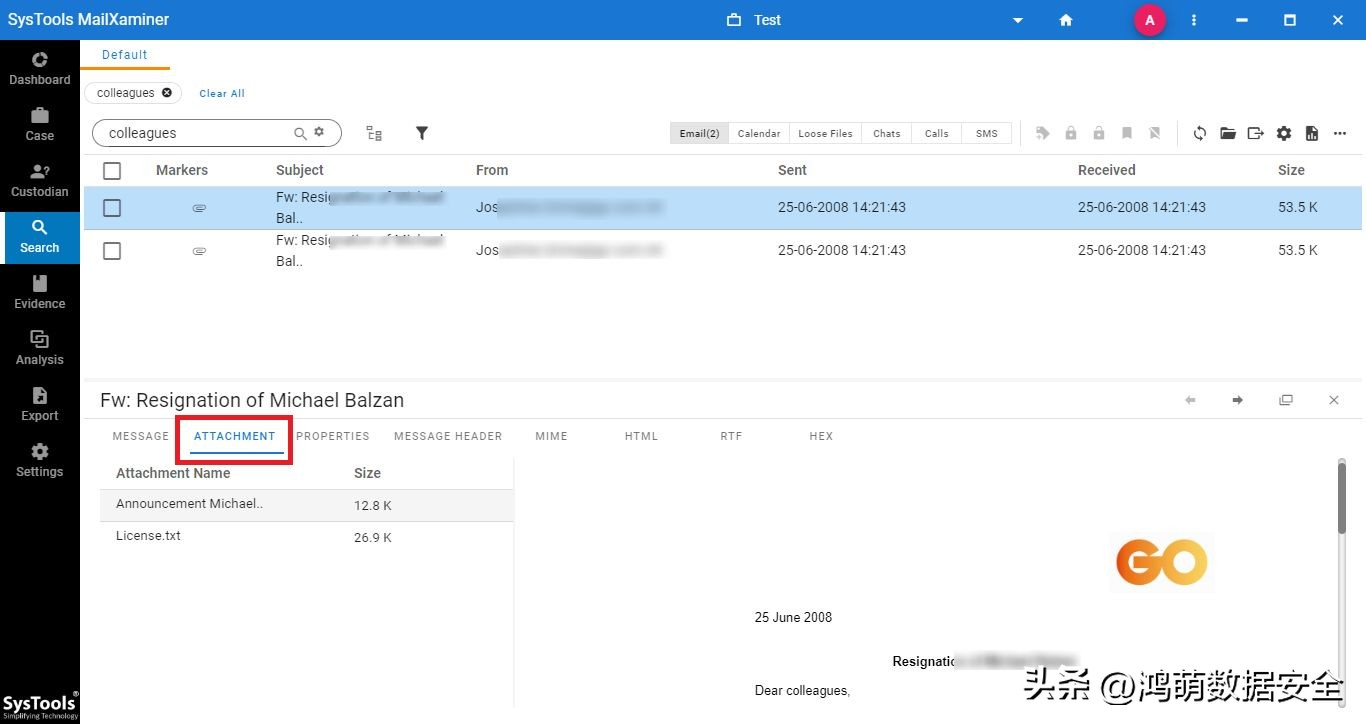Screen dimensions: 1366x724
Task: Select the Email(2) tab
Action: click(699, 133)
